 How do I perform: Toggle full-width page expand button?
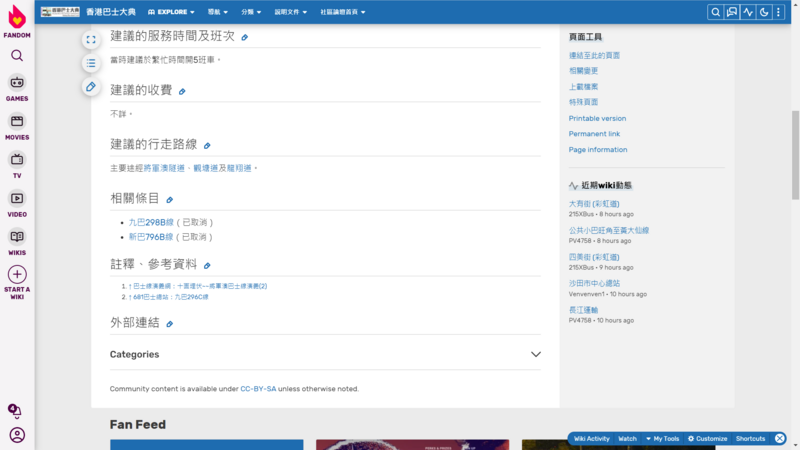(91, 39)
